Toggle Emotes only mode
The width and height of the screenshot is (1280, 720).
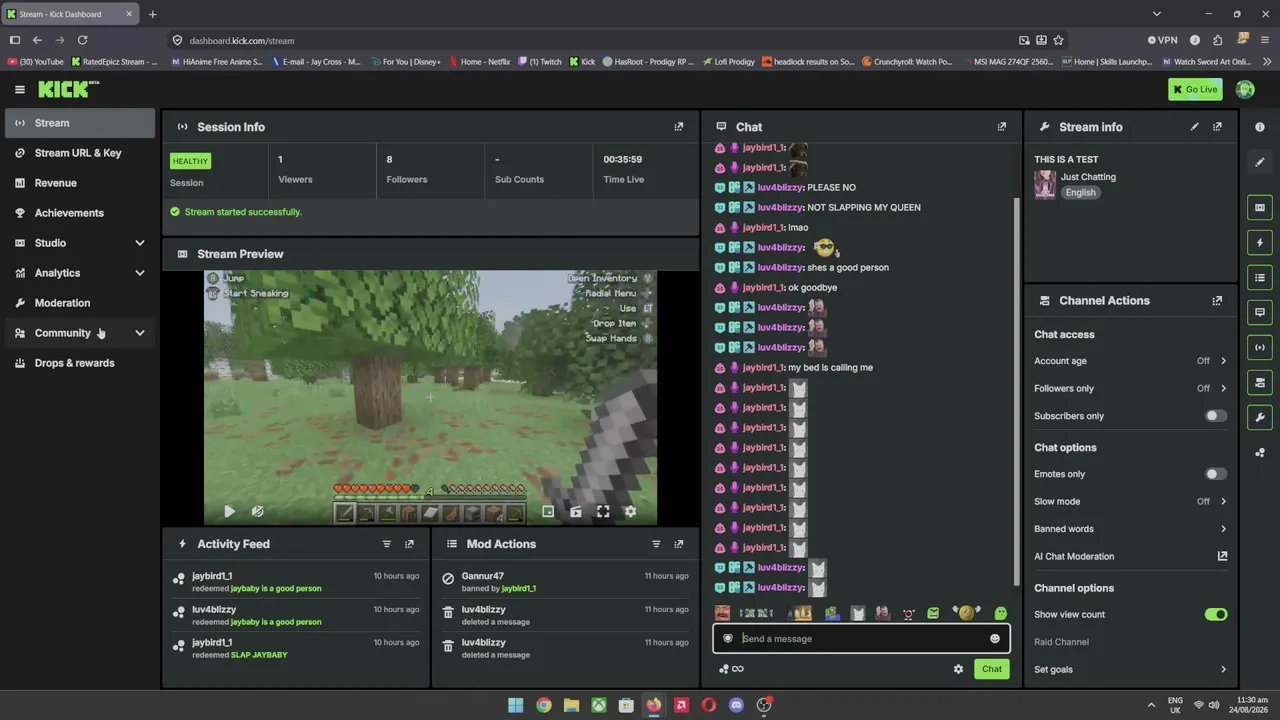pos(1215,474)
